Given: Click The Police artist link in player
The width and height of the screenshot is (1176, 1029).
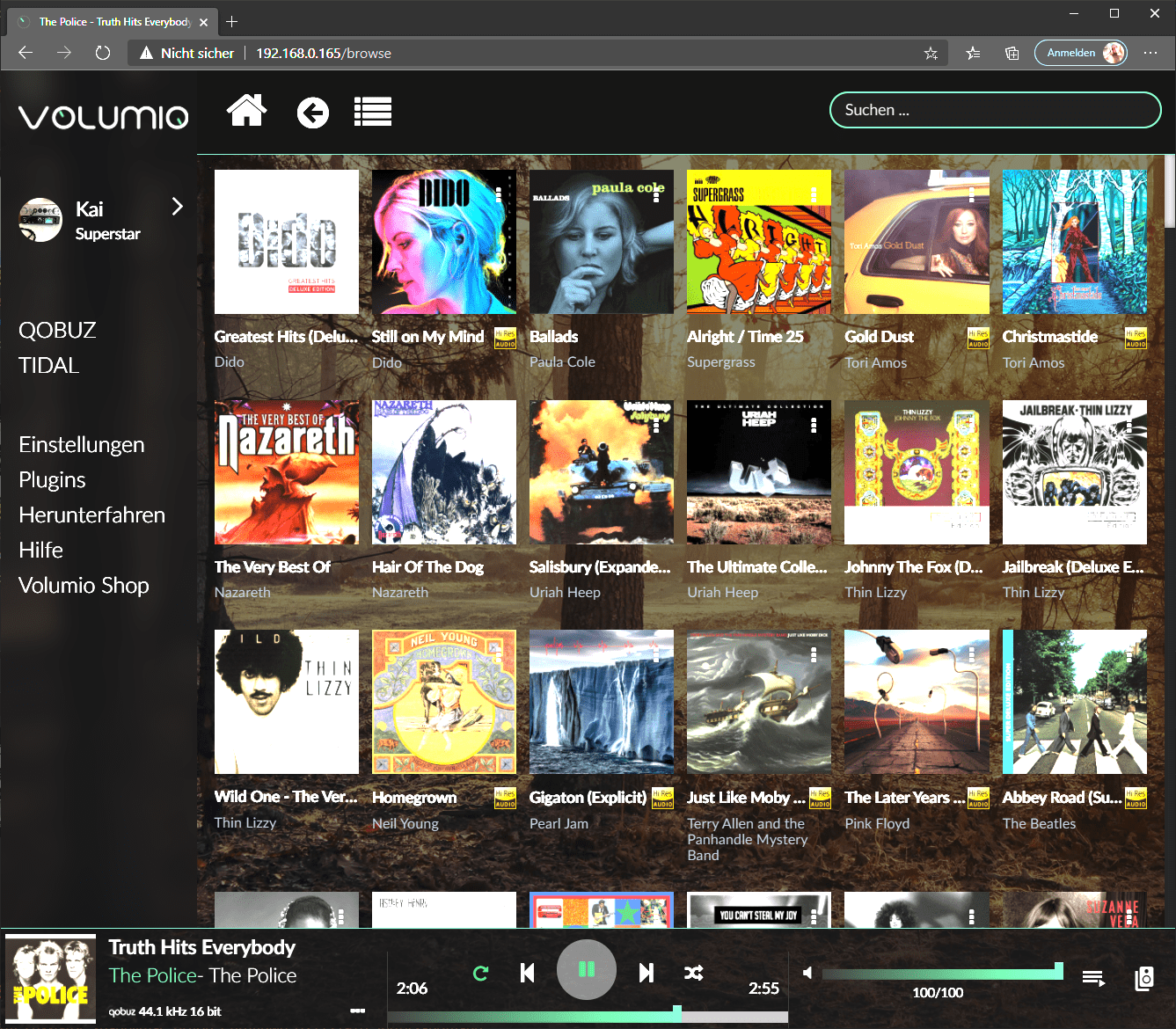Looking at the screenshot, I should click(152, 975).
